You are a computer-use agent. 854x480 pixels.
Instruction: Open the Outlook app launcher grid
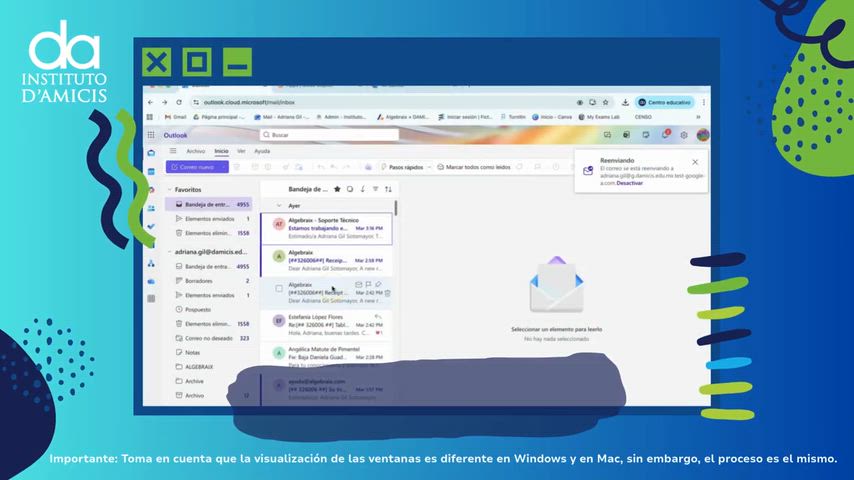[x=151, y=135]
